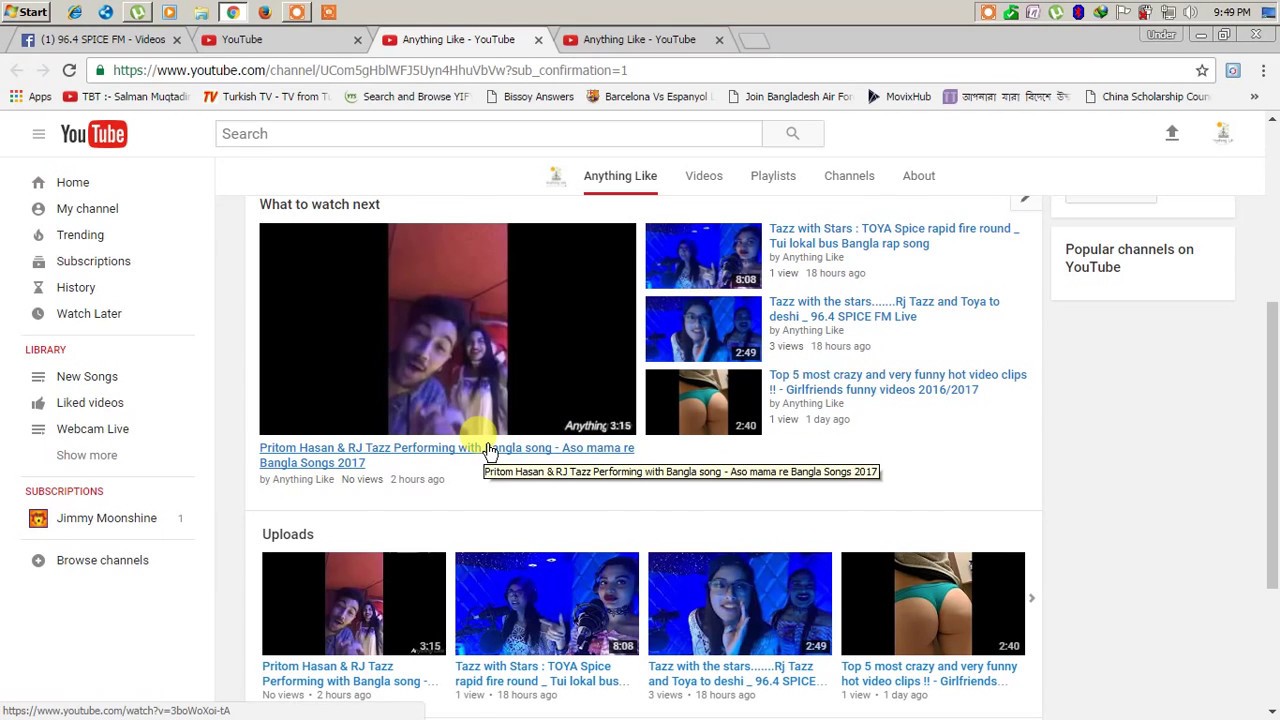Click the search magnifier button
Image resolution: width=1280 pixels, height=720 pixels.
point(792,134)
